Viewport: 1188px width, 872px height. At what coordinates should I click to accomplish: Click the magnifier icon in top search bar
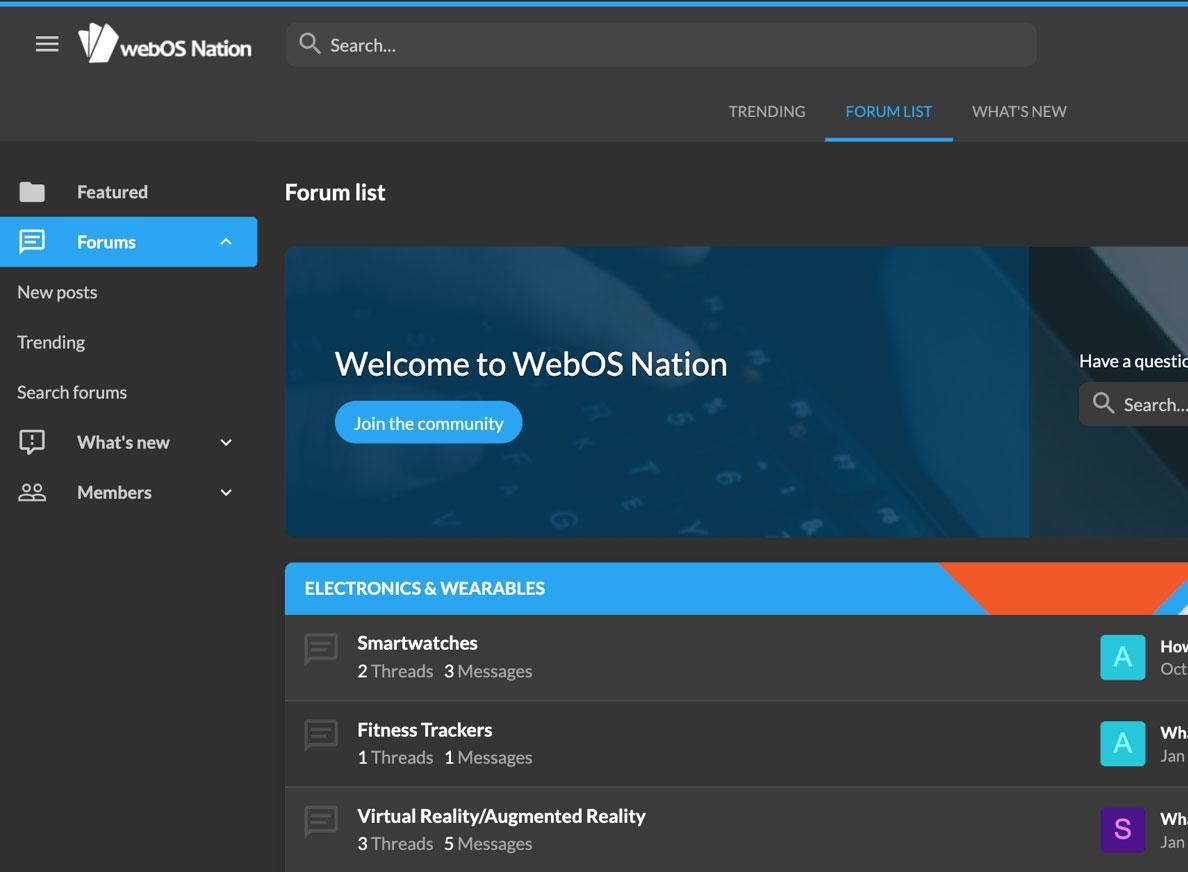(x=310, y=44)
